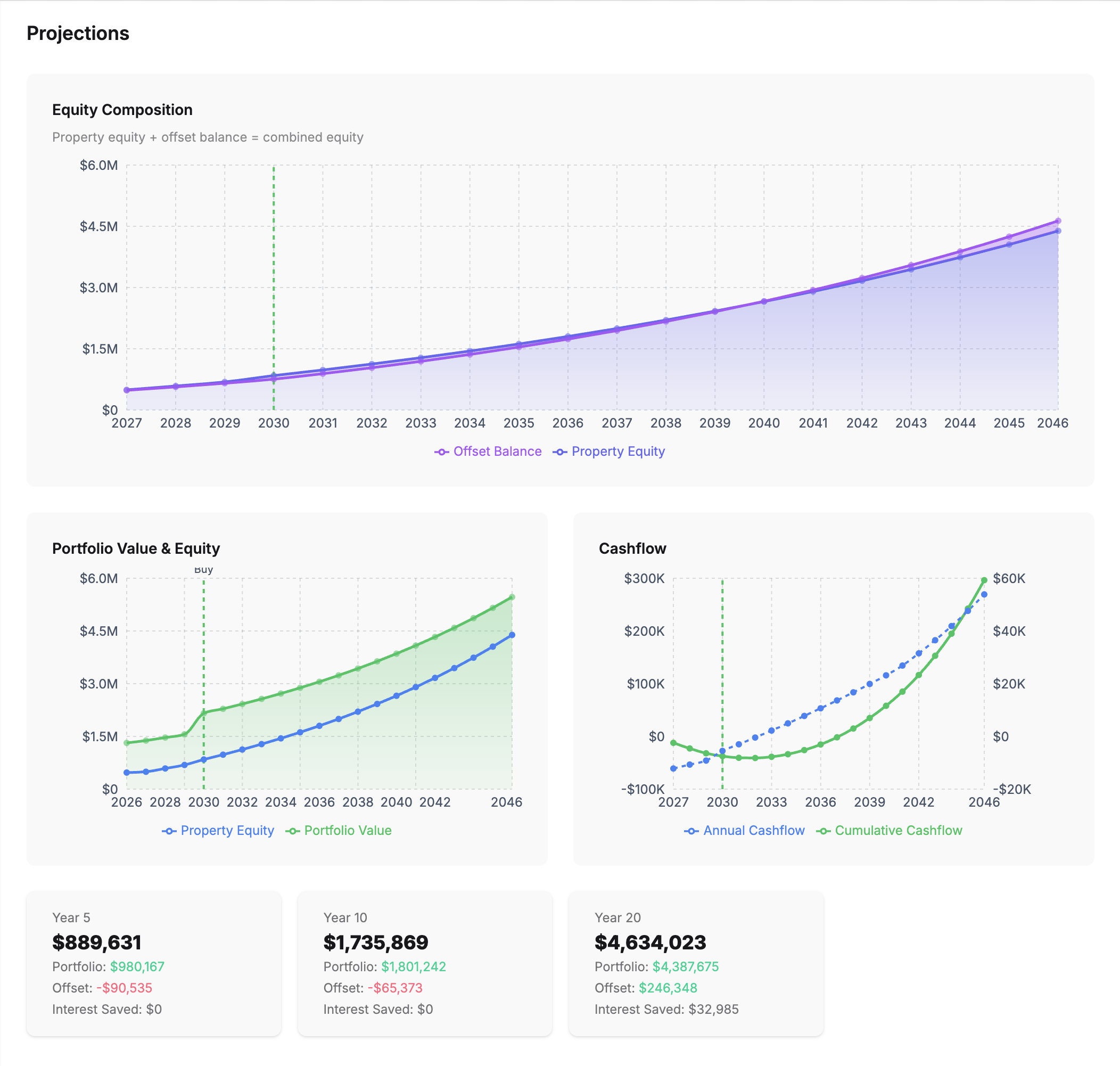
Task: Click the Property Equity legend marker icon
Action: pyautogui.click(x=560, y=452)
